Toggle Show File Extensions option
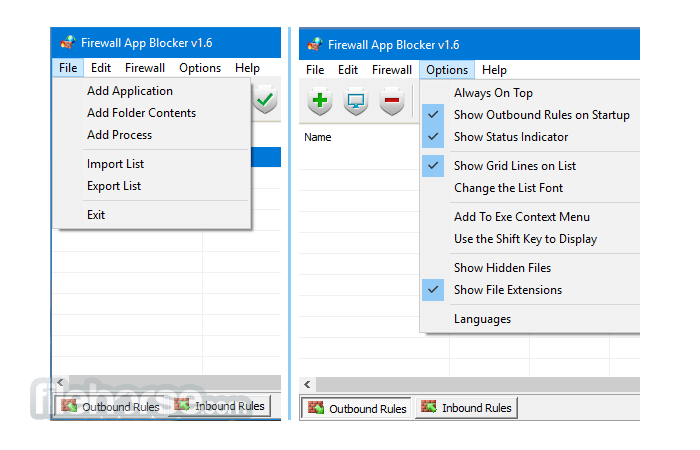This screenshot has width=700, height=450. point(531,290)
